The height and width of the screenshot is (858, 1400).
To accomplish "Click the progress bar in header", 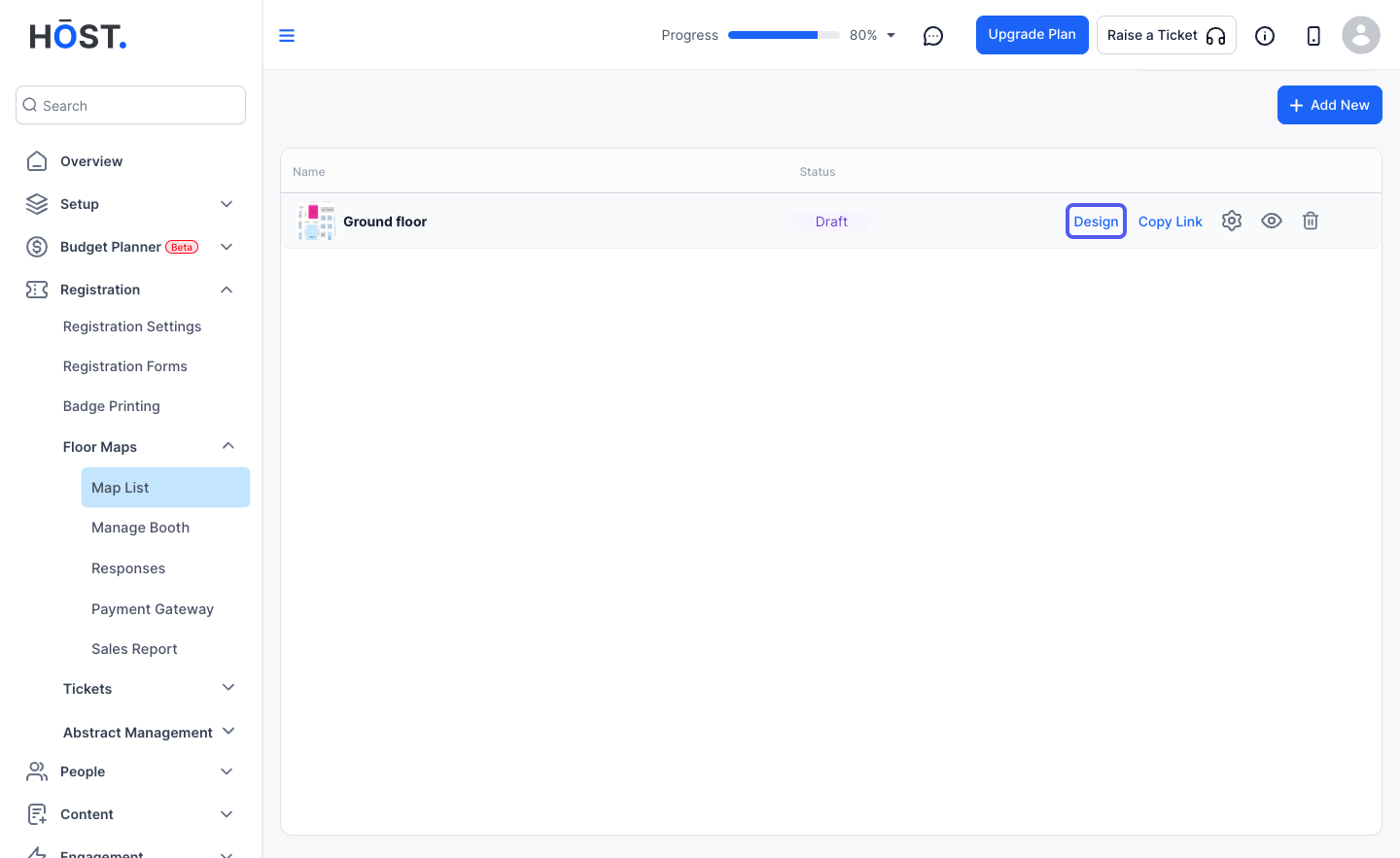I will coord(784,35).
